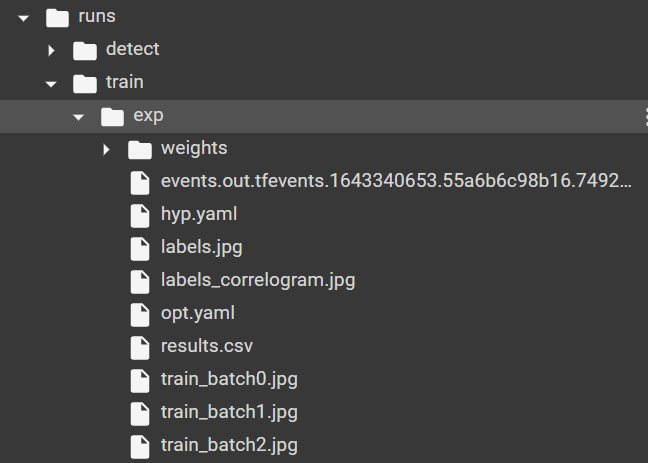Click the runs folder icon

point(58,17)
